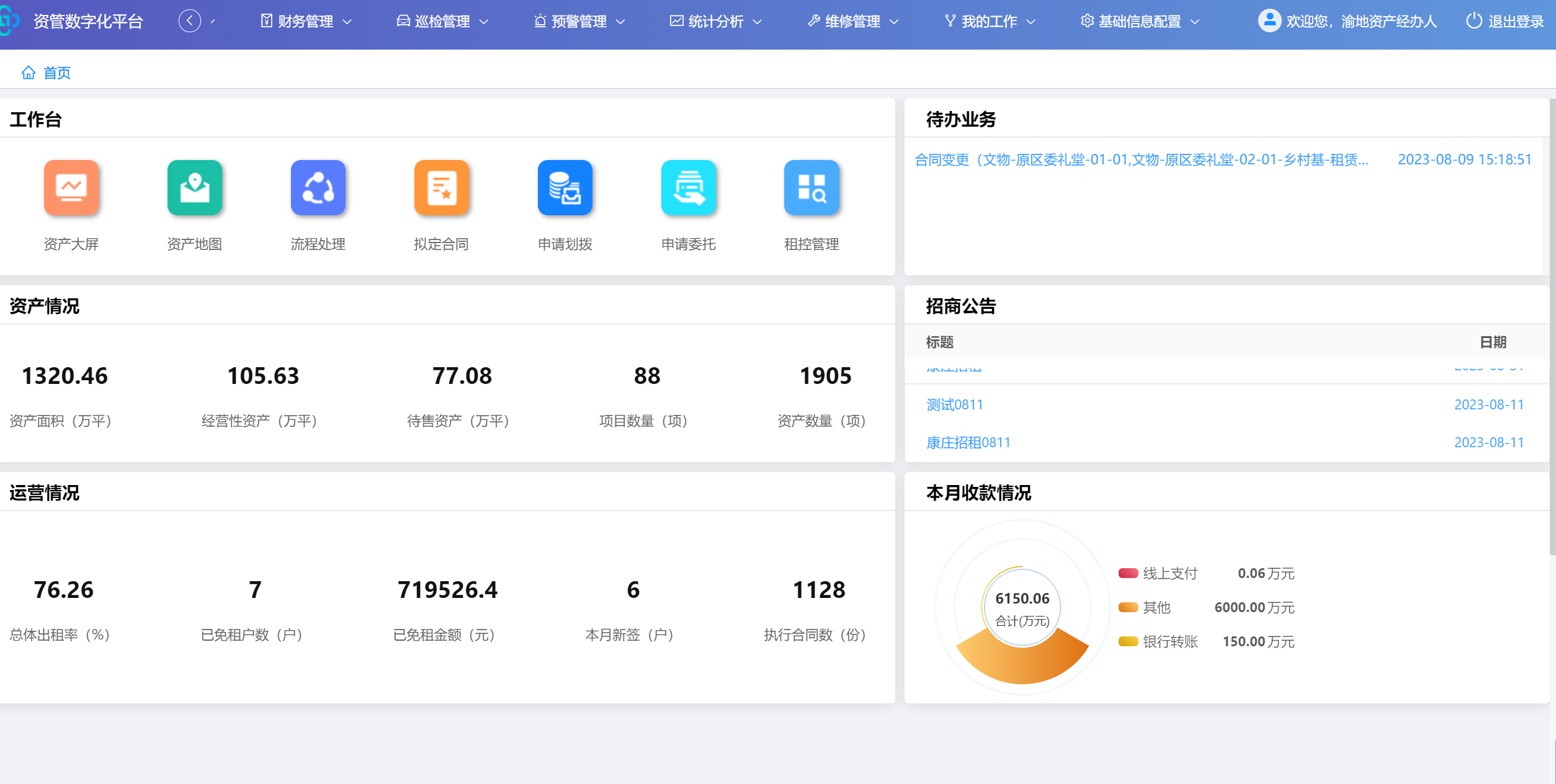Click the 退出登录 logout link
Image resolution: width=1556 pixels, height=784 pixels.
click(1516, 21)
